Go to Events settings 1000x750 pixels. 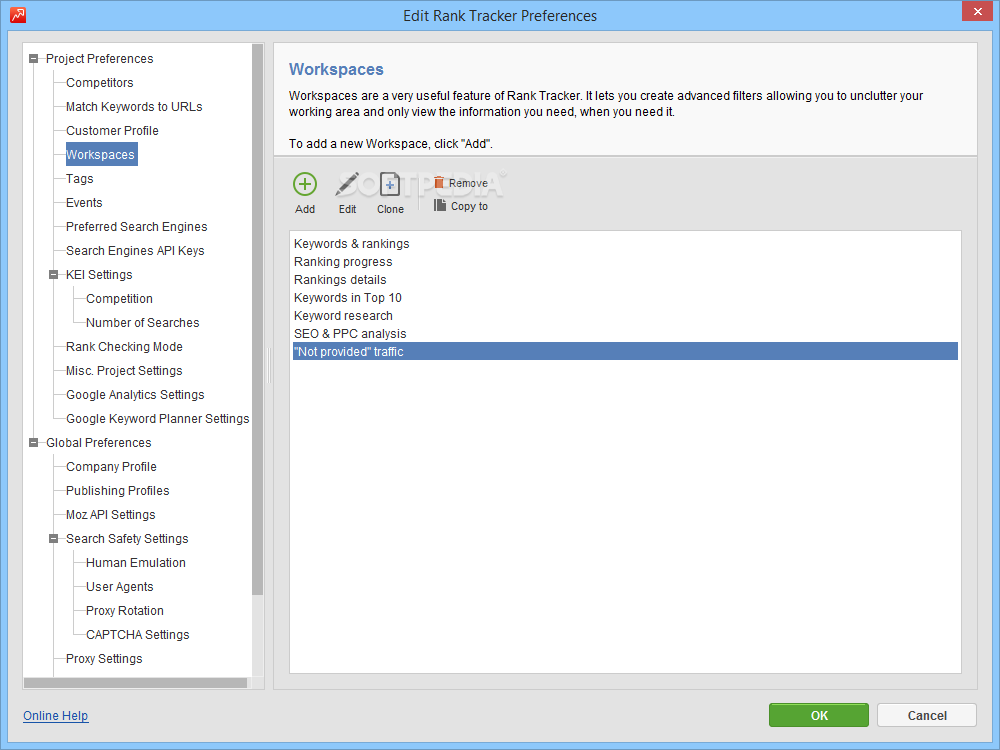84,203
